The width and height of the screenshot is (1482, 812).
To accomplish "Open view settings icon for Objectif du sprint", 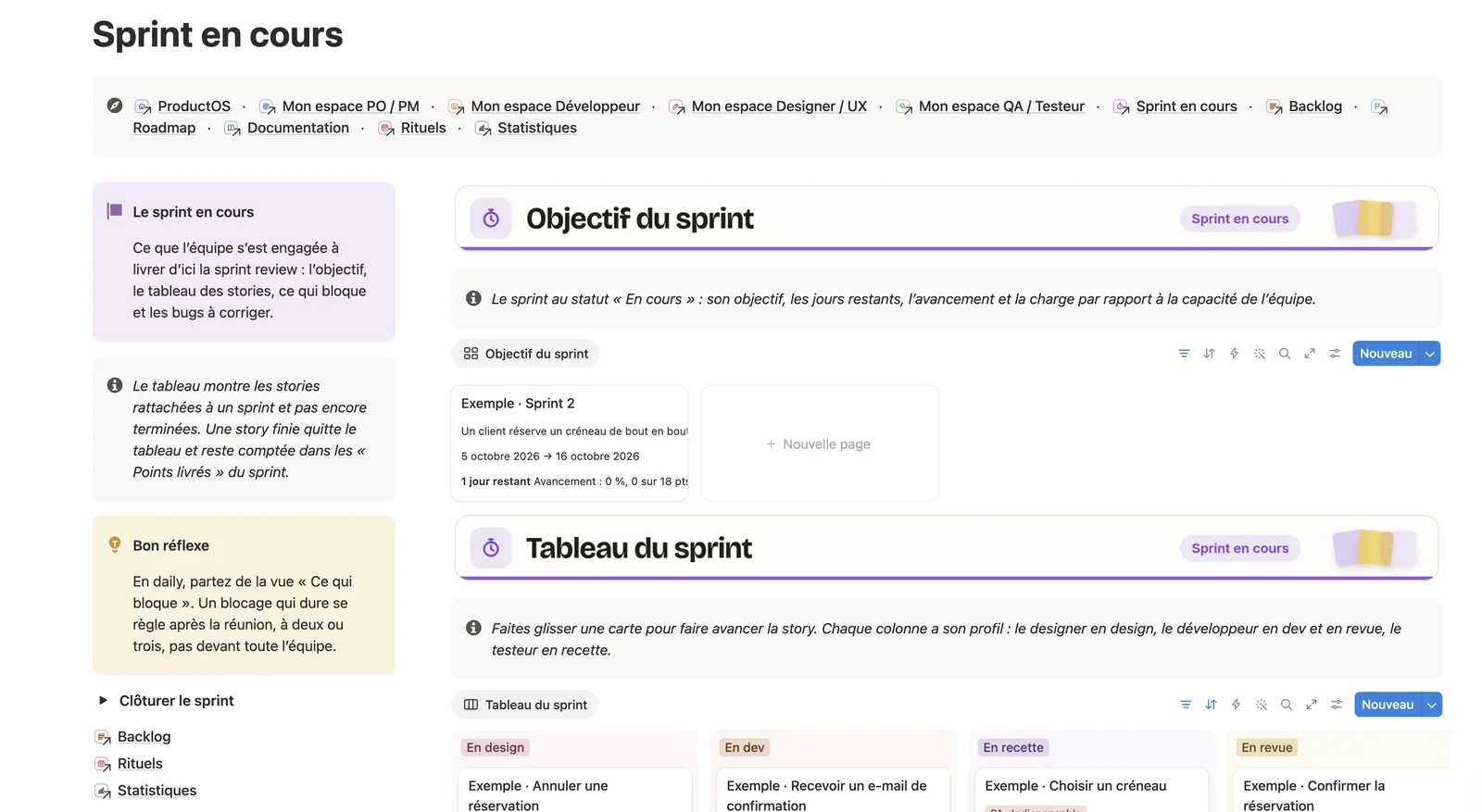I will pos(1335,354).
